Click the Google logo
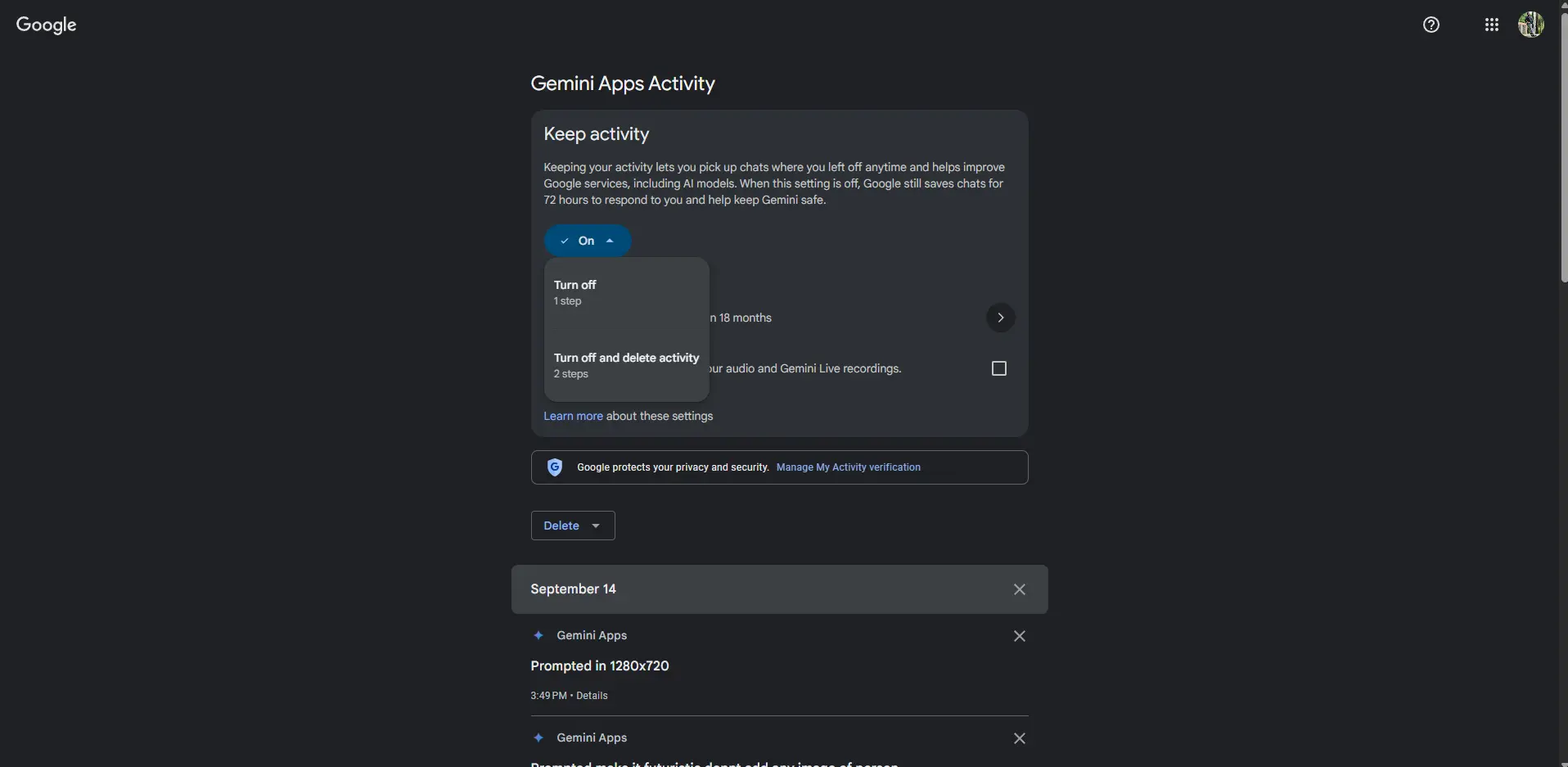This screenshot has width=1568, height=767. (x=47, y=25)
